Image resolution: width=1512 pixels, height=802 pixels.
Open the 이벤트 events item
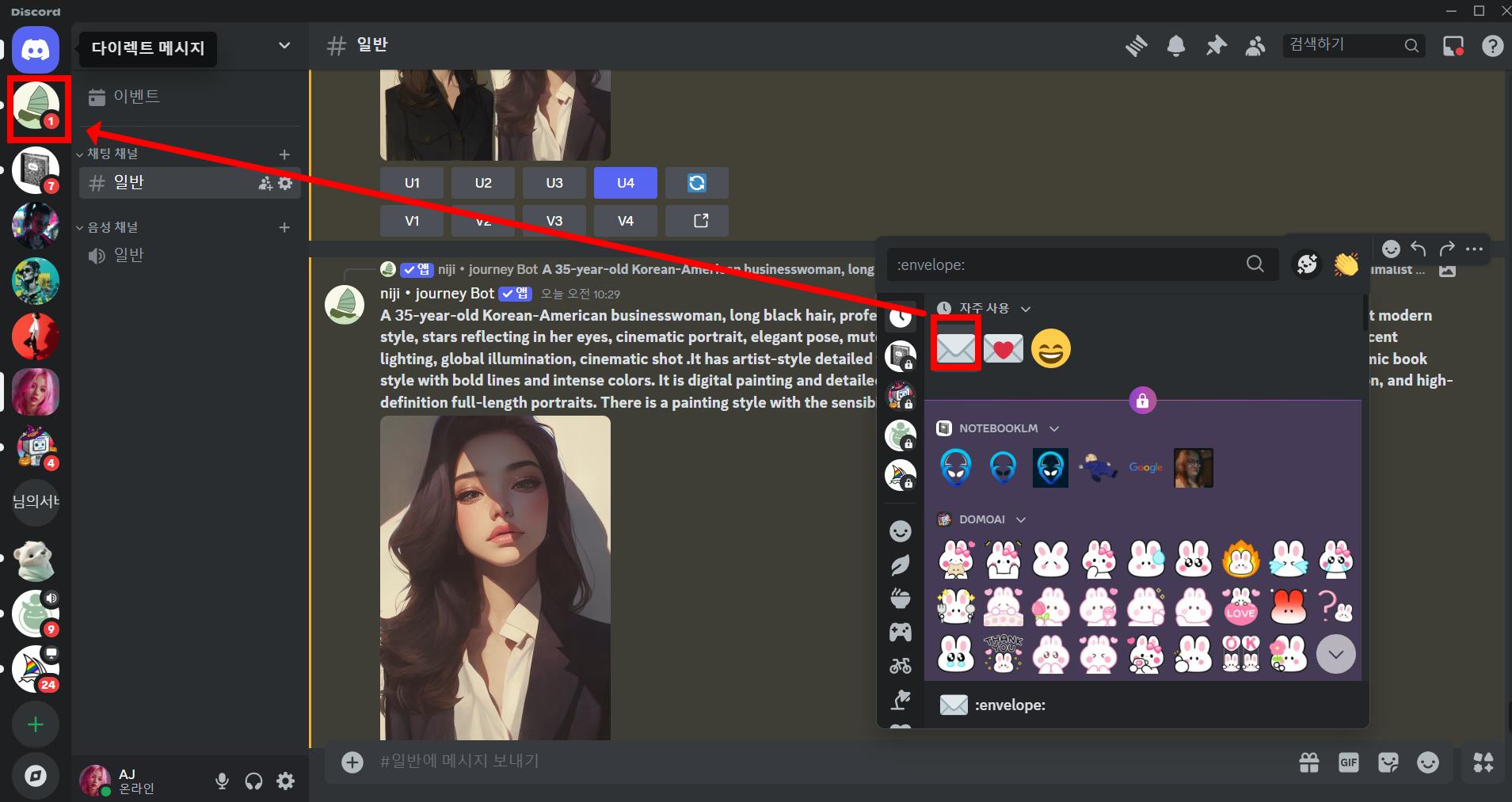click(135, 97)
